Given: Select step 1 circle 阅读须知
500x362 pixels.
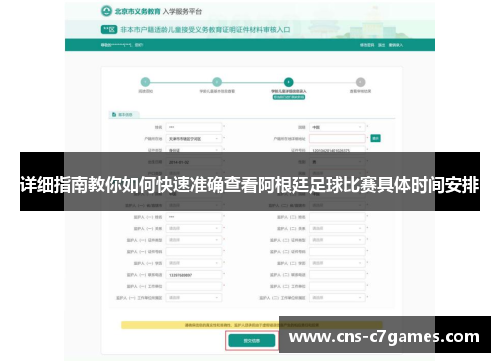Looking at the screenshot, I should click(x=145, y=82).
